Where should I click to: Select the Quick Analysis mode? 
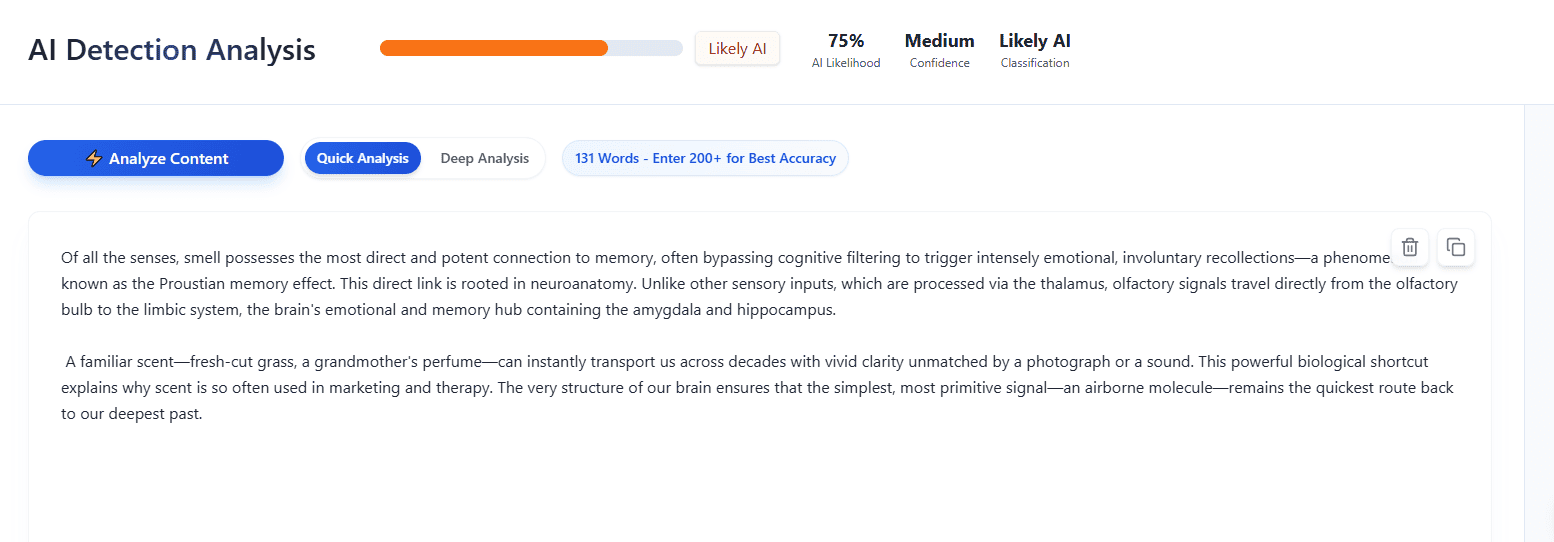point(363,158)
